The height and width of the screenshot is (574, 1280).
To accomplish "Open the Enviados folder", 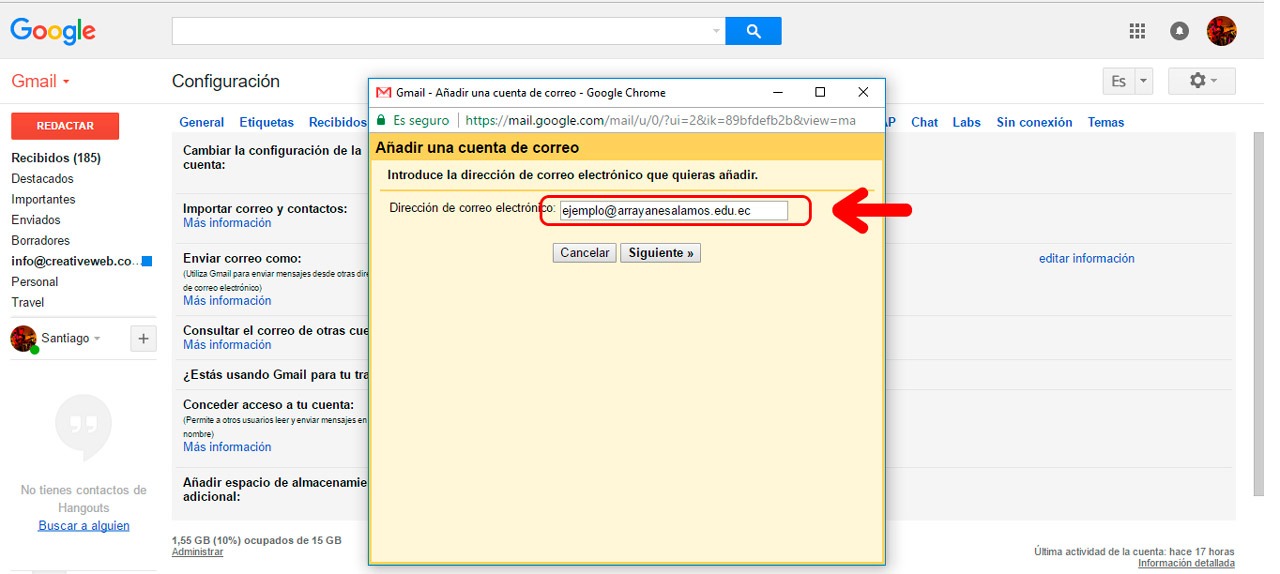I will click(36, 220).
